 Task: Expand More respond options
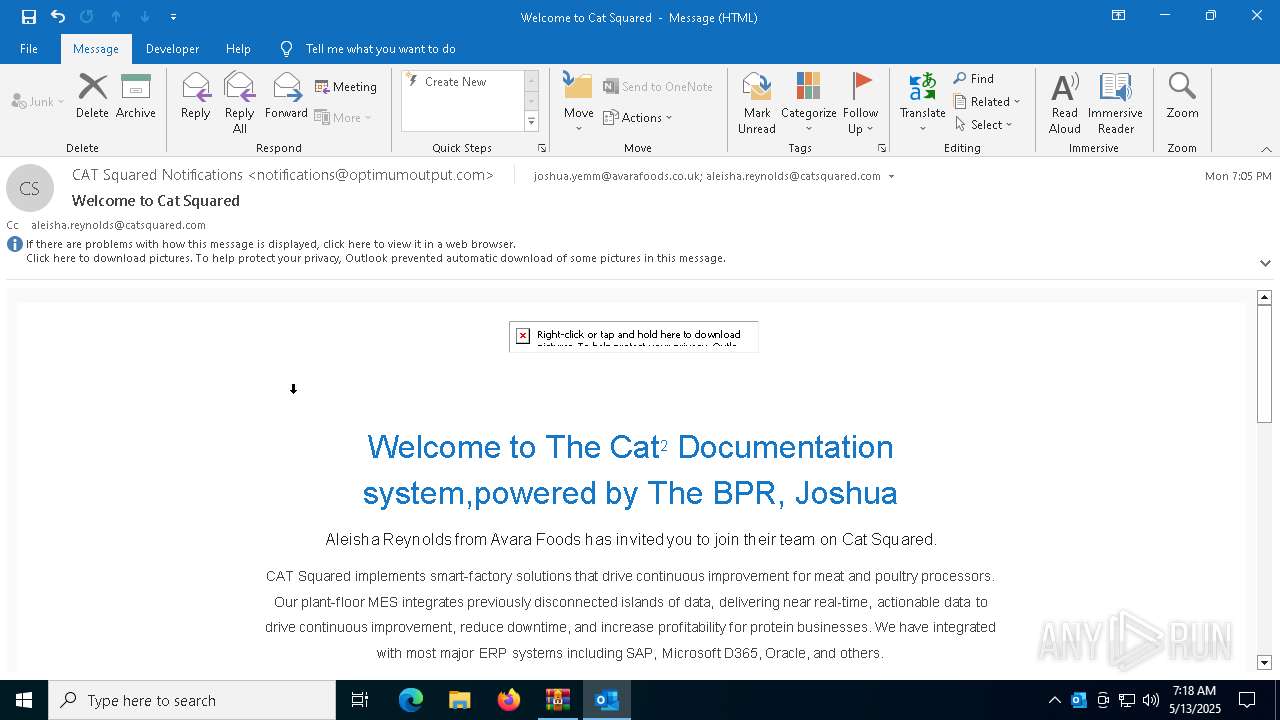pos(343,117)
